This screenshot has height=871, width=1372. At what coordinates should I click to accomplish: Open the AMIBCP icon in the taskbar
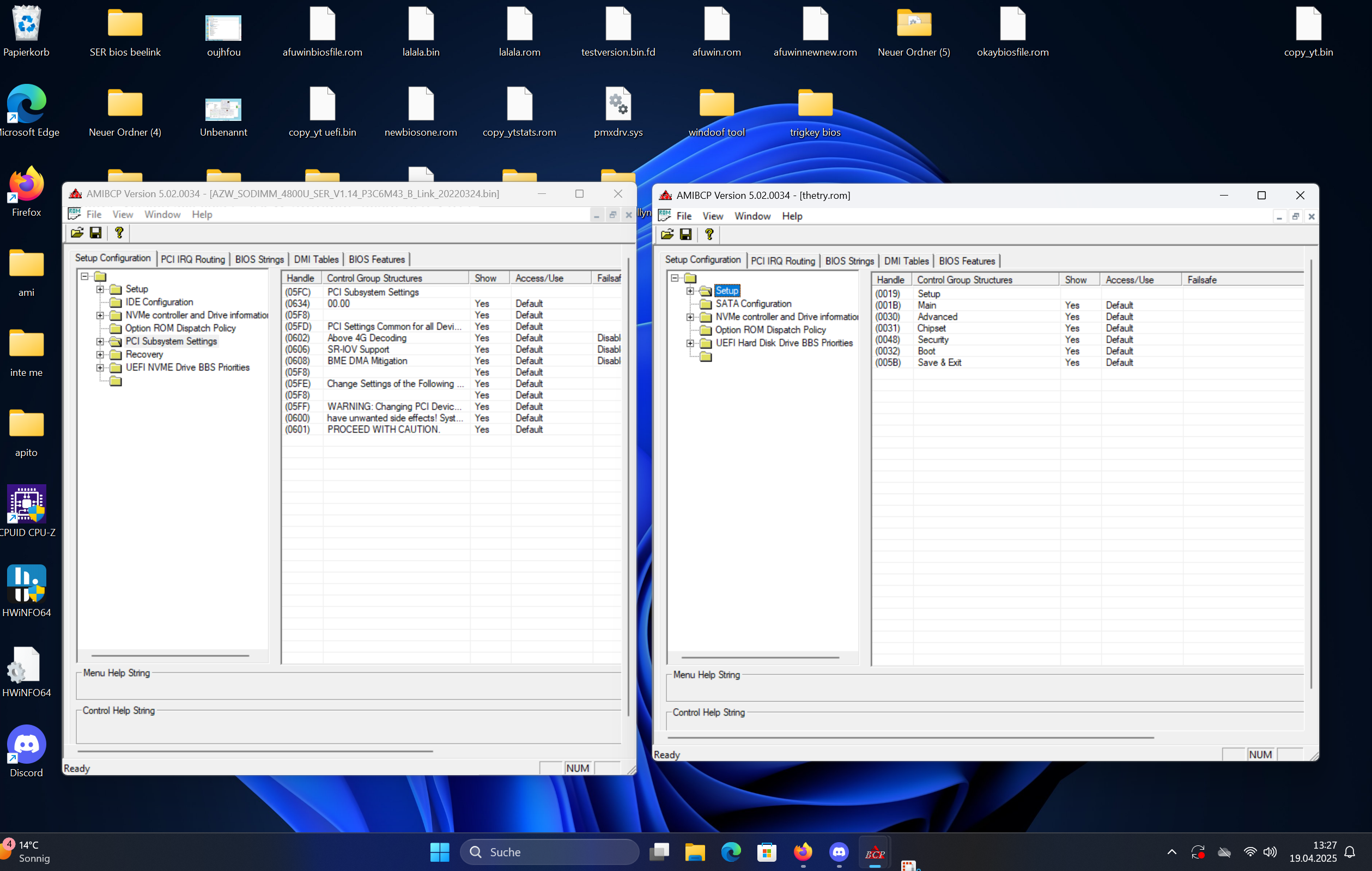point(875,852)
